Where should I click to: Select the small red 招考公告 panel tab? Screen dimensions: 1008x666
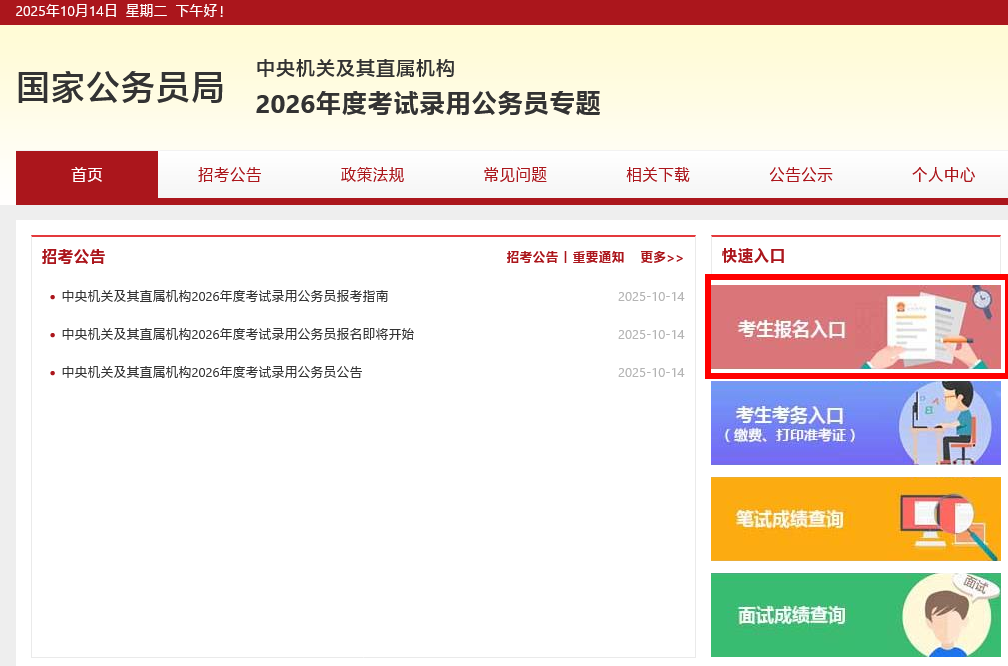coord(532,257)
